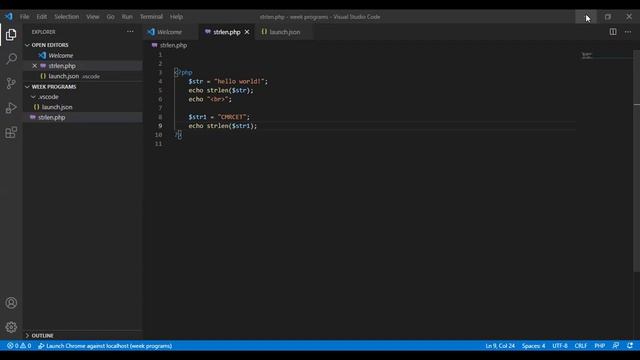Open the Manage gear icon
The height and width of the screenshot is (360, 640).
pos(11,327)
